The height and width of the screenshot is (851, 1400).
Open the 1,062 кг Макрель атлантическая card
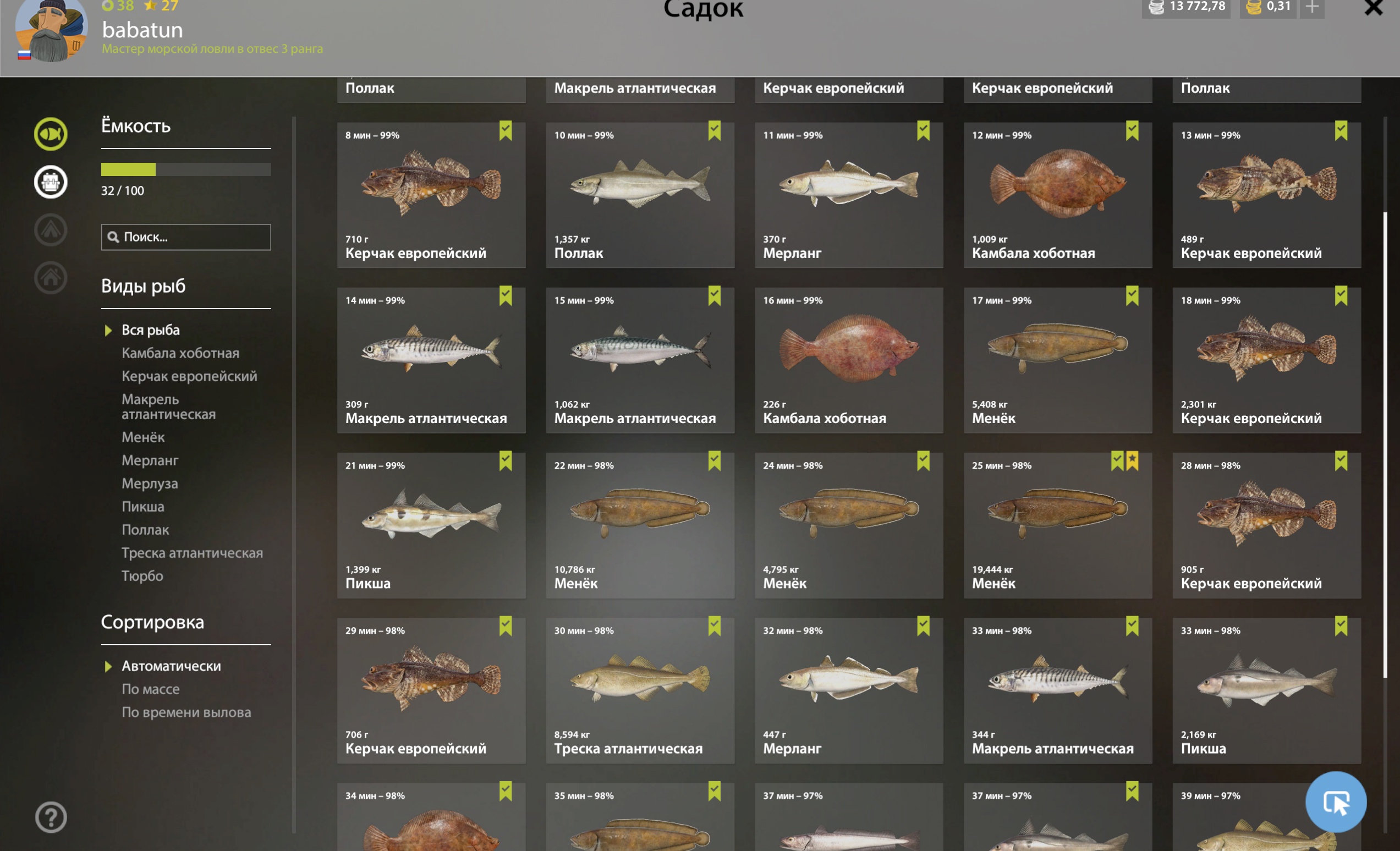[640, 360]
